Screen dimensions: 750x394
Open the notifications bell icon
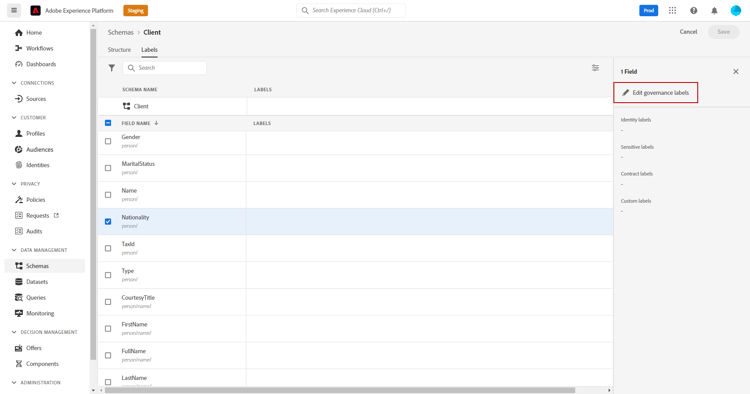click(x=714, y=11)
